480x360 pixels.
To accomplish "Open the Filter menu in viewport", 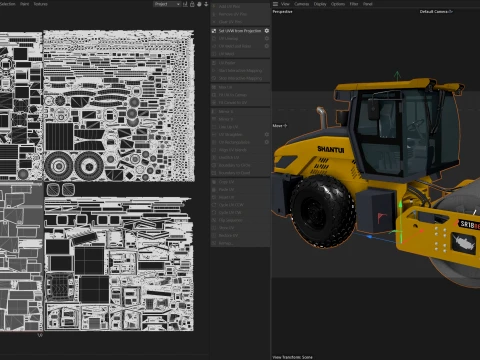I will [x=354, y=4].
